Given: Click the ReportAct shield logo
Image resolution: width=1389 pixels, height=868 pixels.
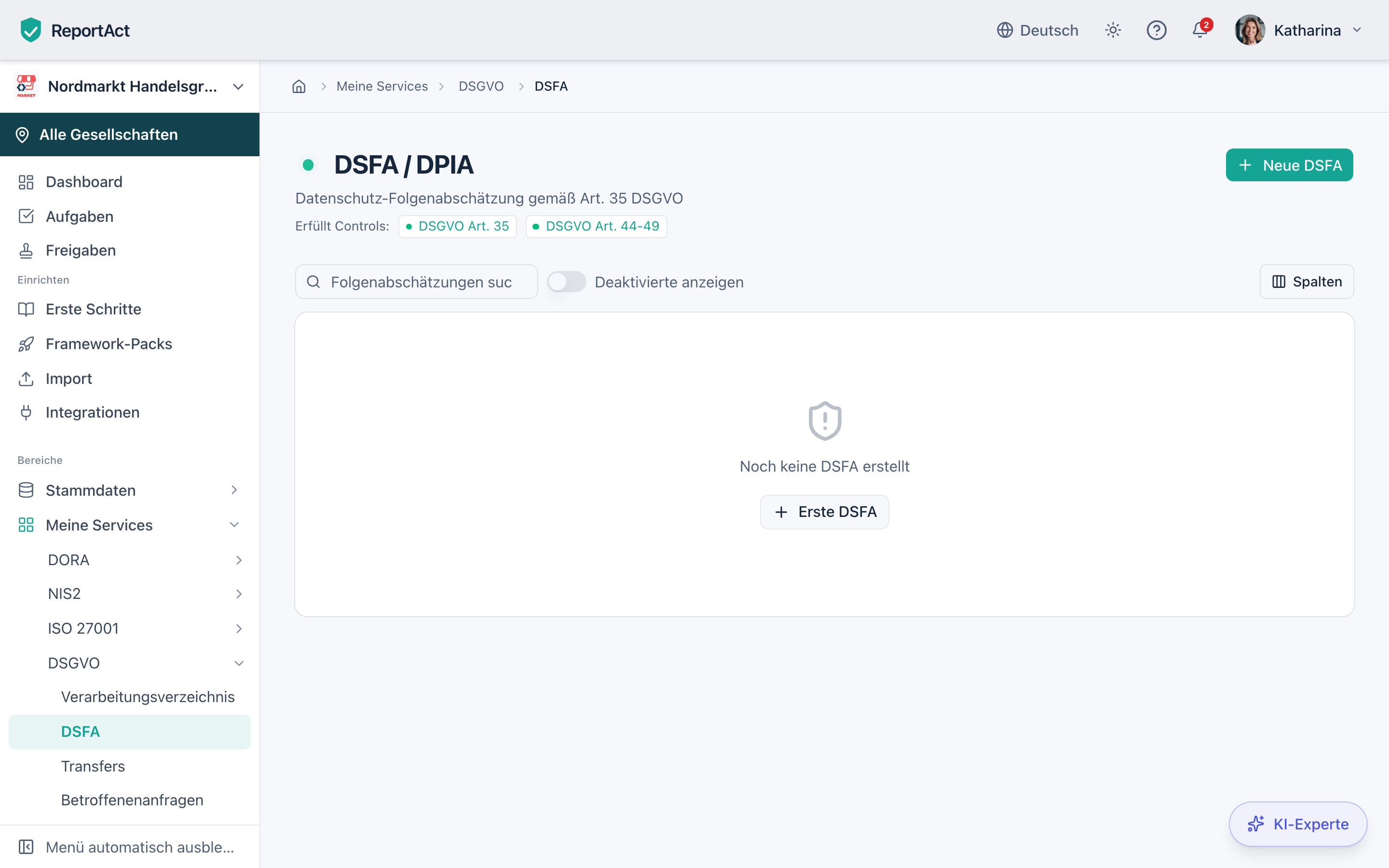Looking at the screenshot, I should click(x=30, y=30).
